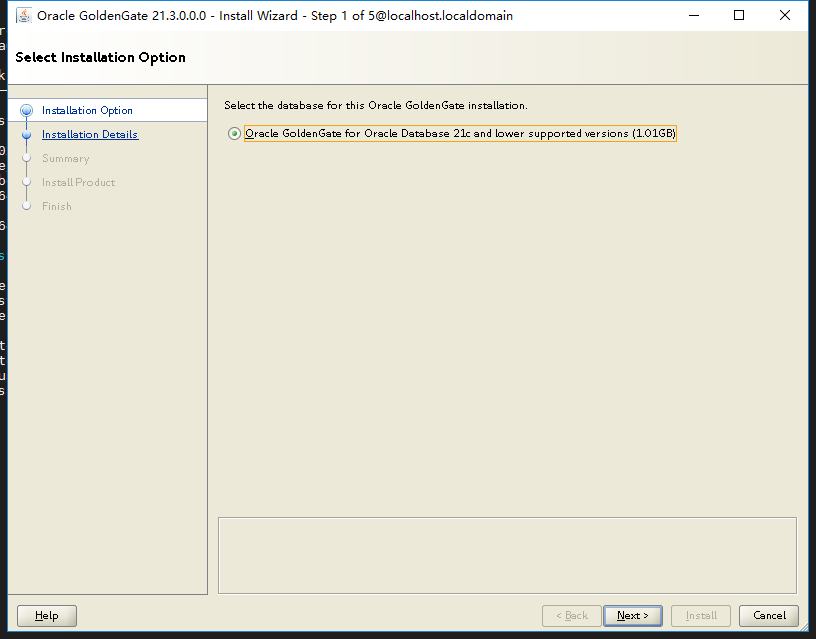
Task: Select Oracle GoldenGate for Oracle Database 21c radio button
Action: coord(234,134)
